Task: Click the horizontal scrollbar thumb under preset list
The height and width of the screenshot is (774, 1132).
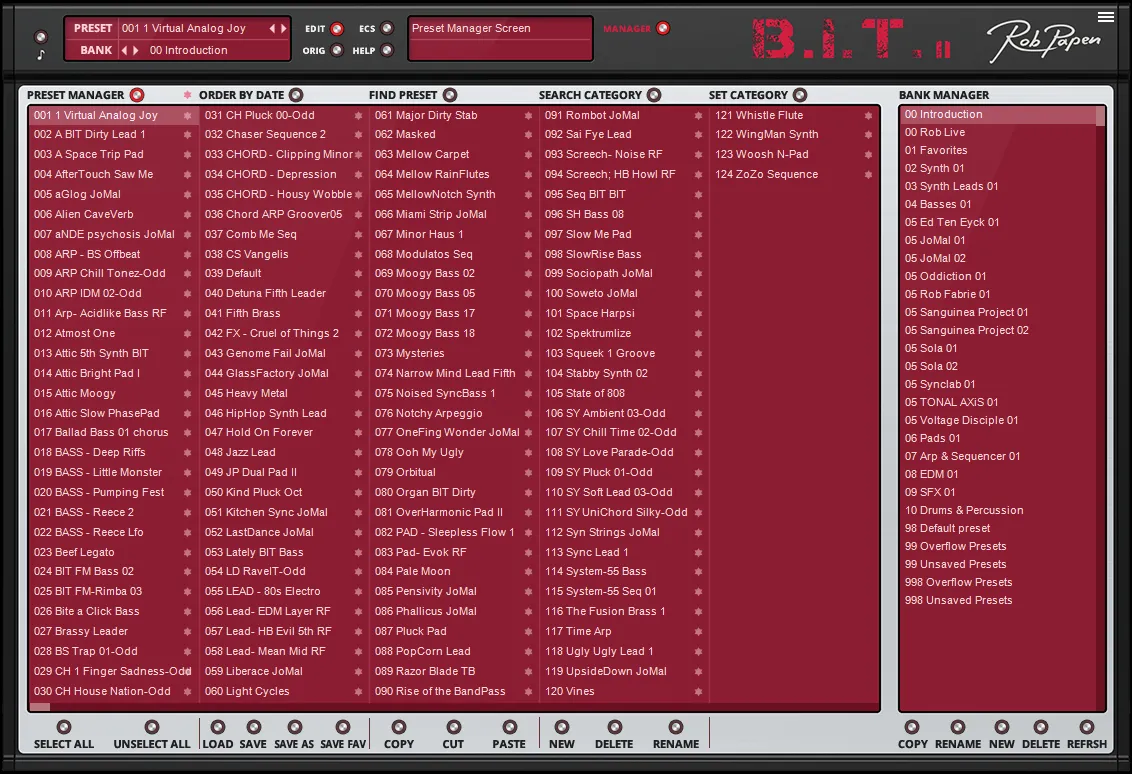Action: pos(40,707)
